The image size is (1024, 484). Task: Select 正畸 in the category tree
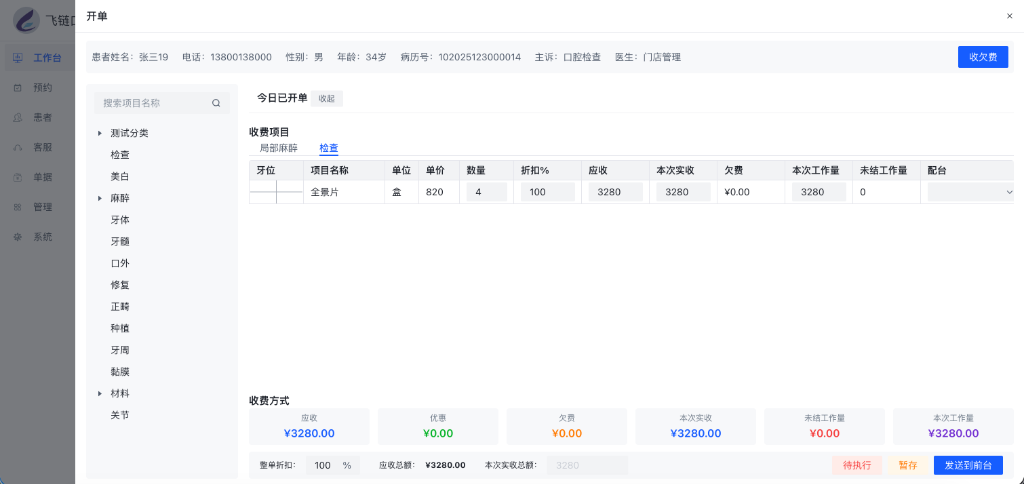coord(120,307)
